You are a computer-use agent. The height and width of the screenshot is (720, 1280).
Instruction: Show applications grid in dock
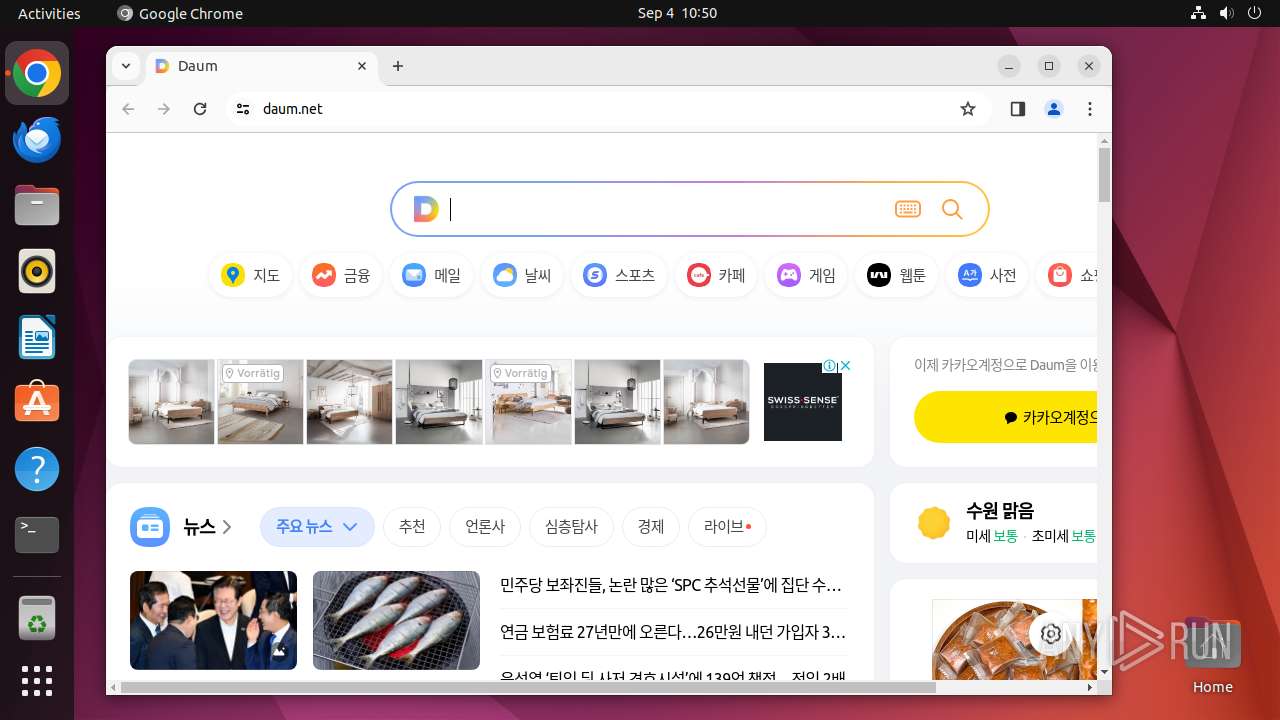37,681
